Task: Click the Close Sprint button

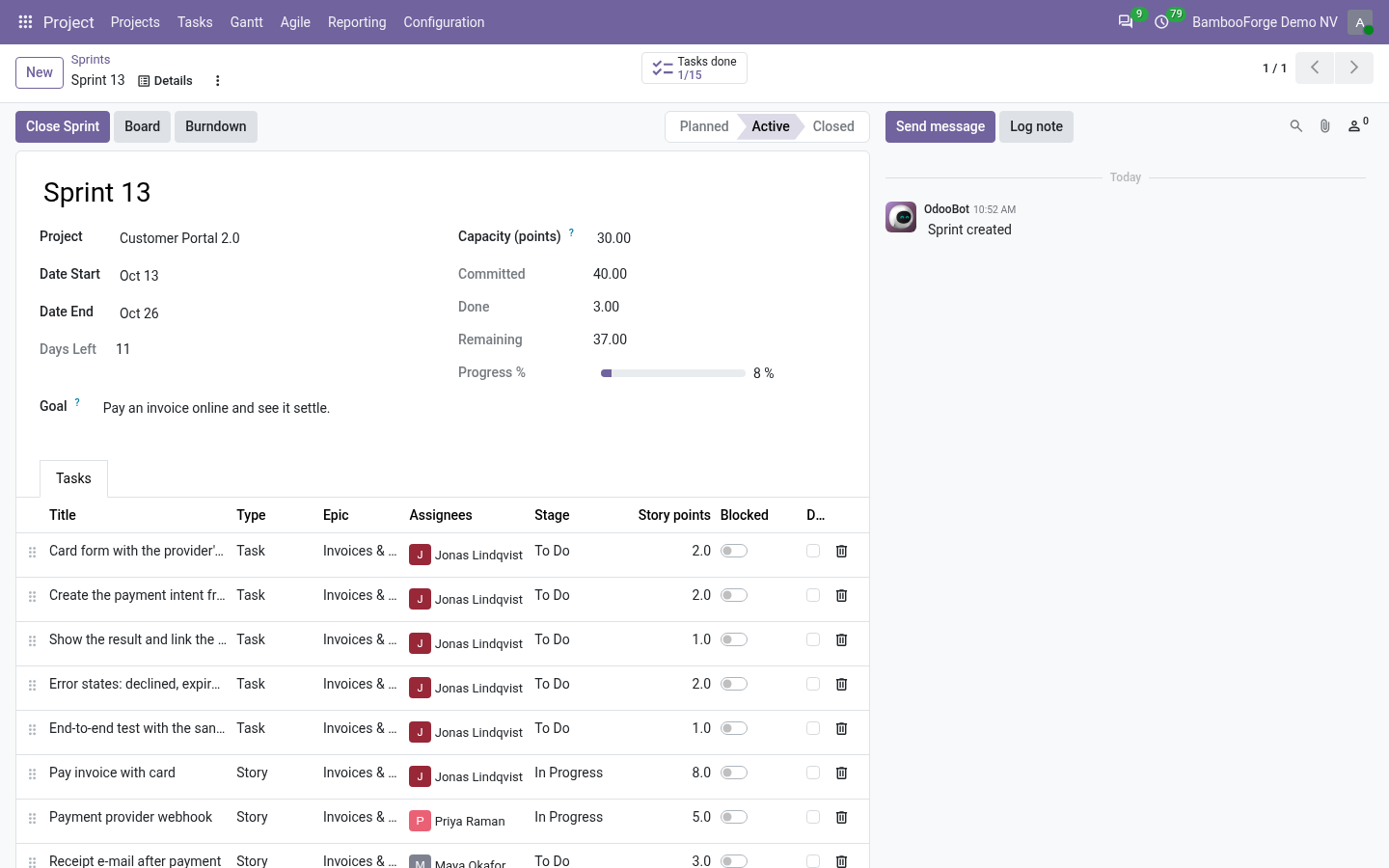Action: (x=63, y=126)
